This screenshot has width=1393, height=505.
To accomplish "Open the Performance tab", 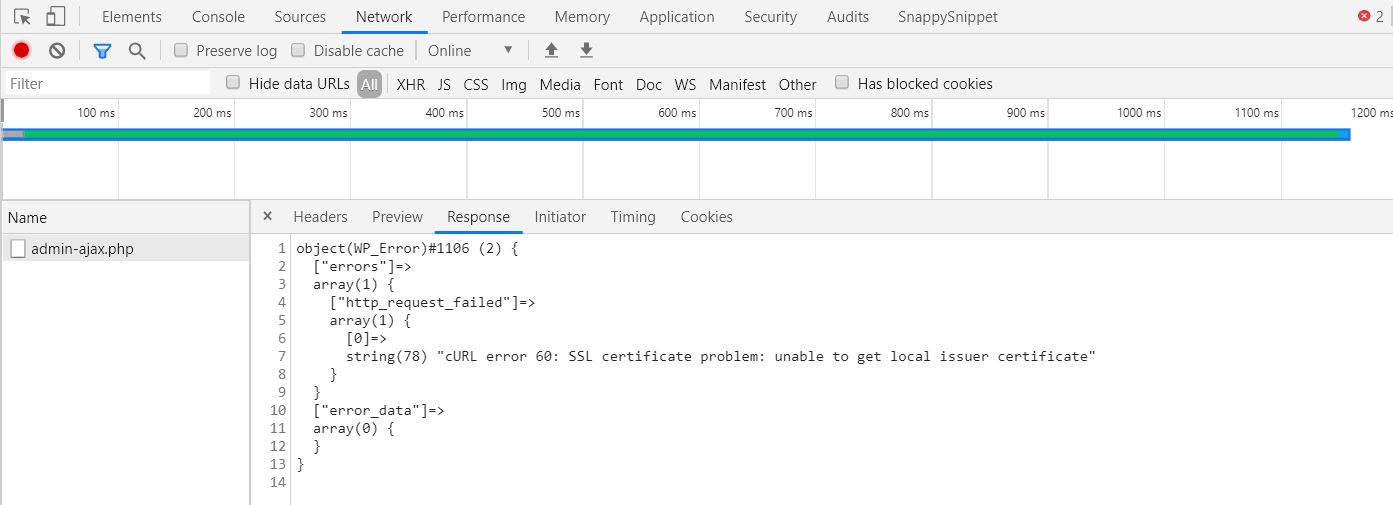I will [483, 17].
